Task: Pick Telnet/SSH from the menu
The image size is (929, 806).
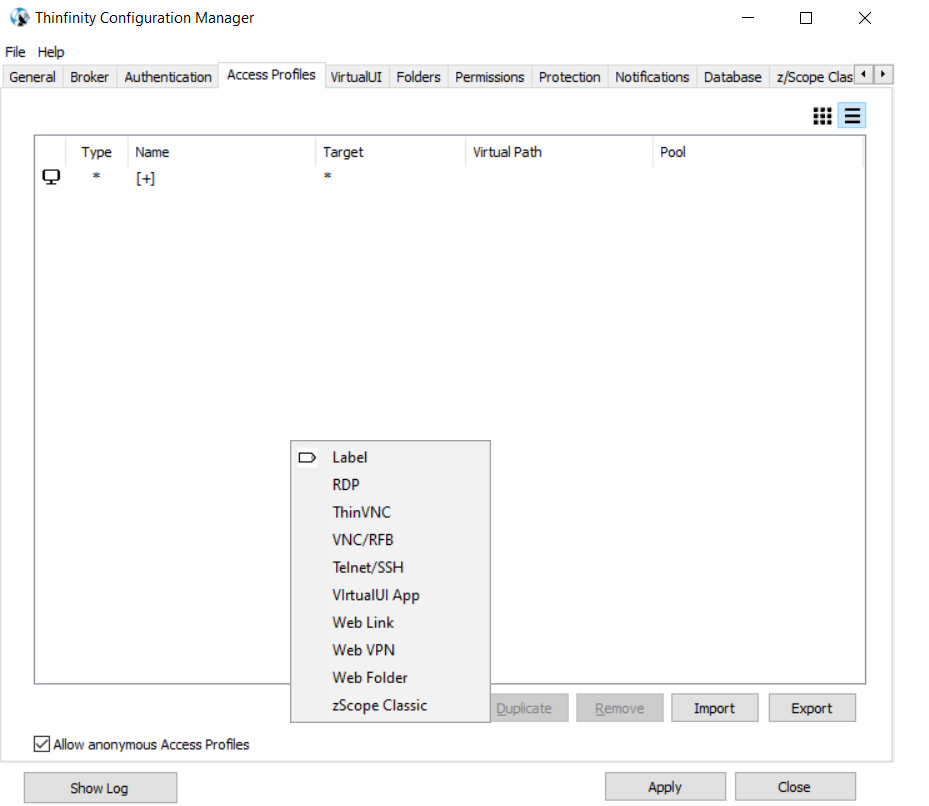Action: 390,567
